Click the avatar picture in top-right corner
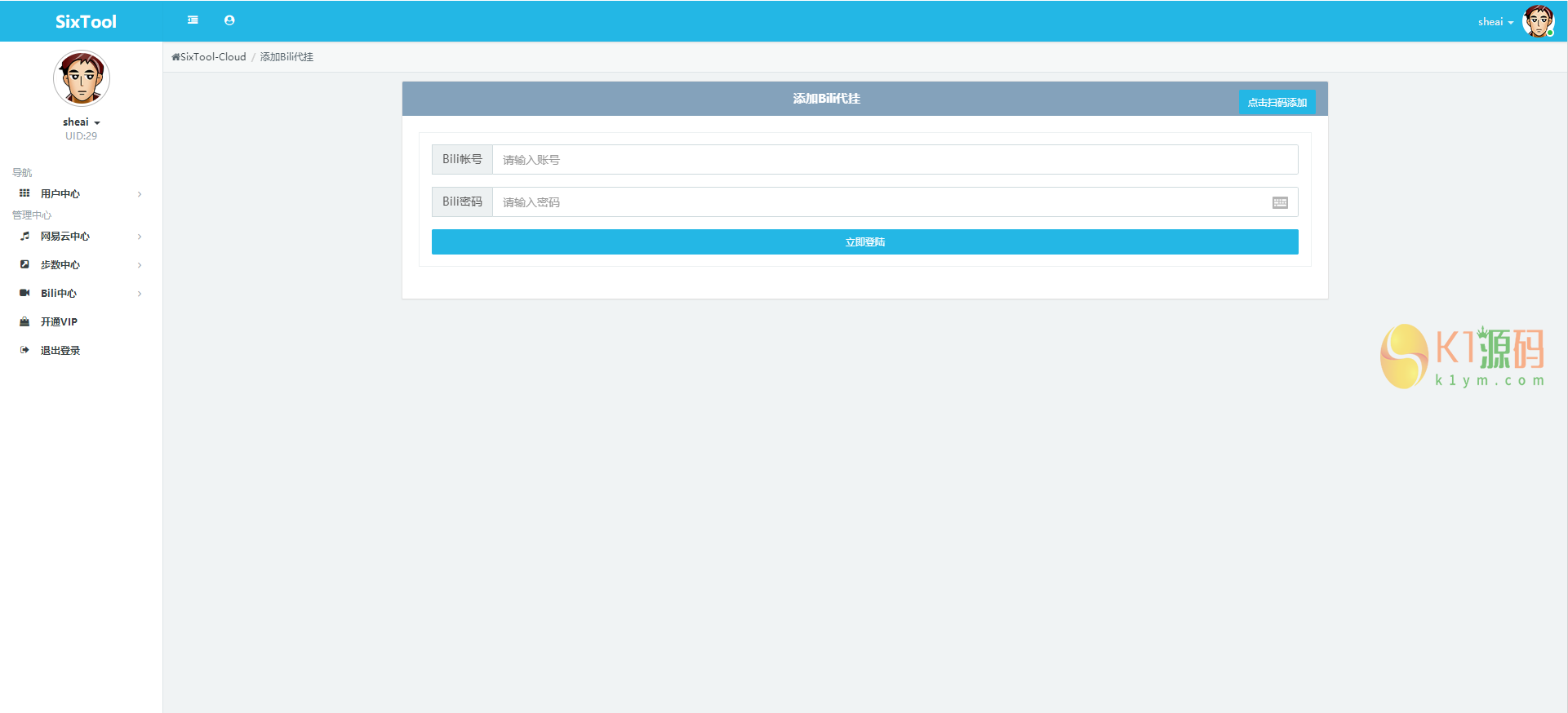 (1538, 21)
